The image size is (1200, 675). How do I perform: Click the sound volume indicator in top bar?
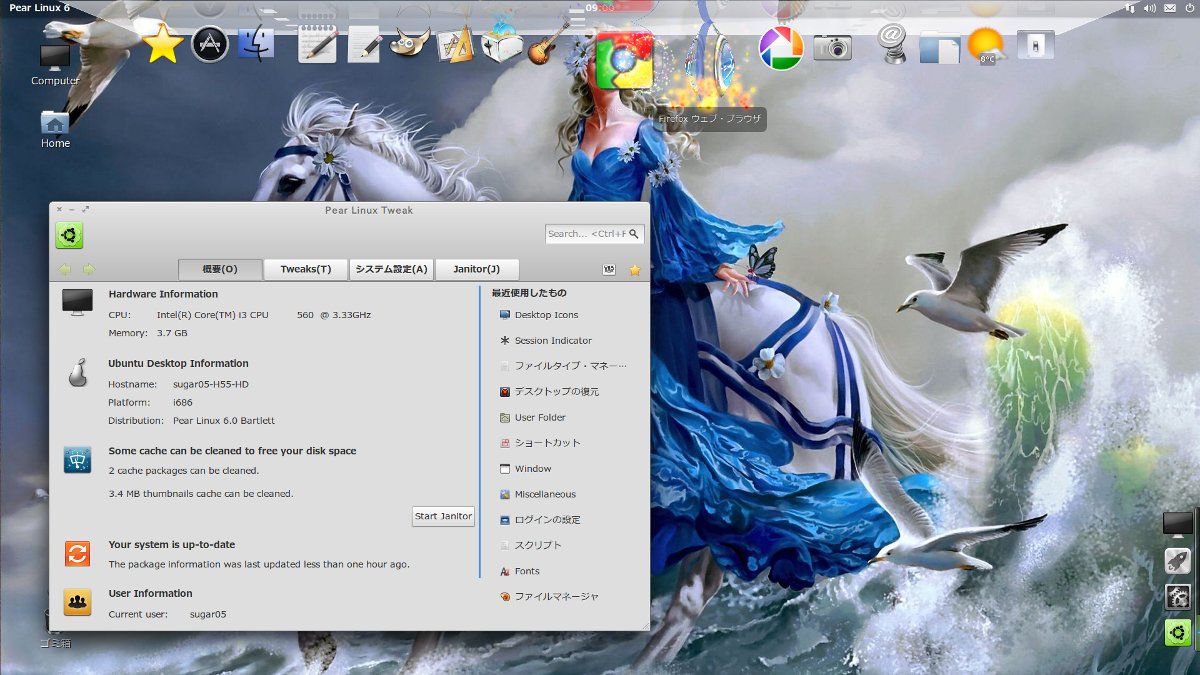tap(1150, 8)
